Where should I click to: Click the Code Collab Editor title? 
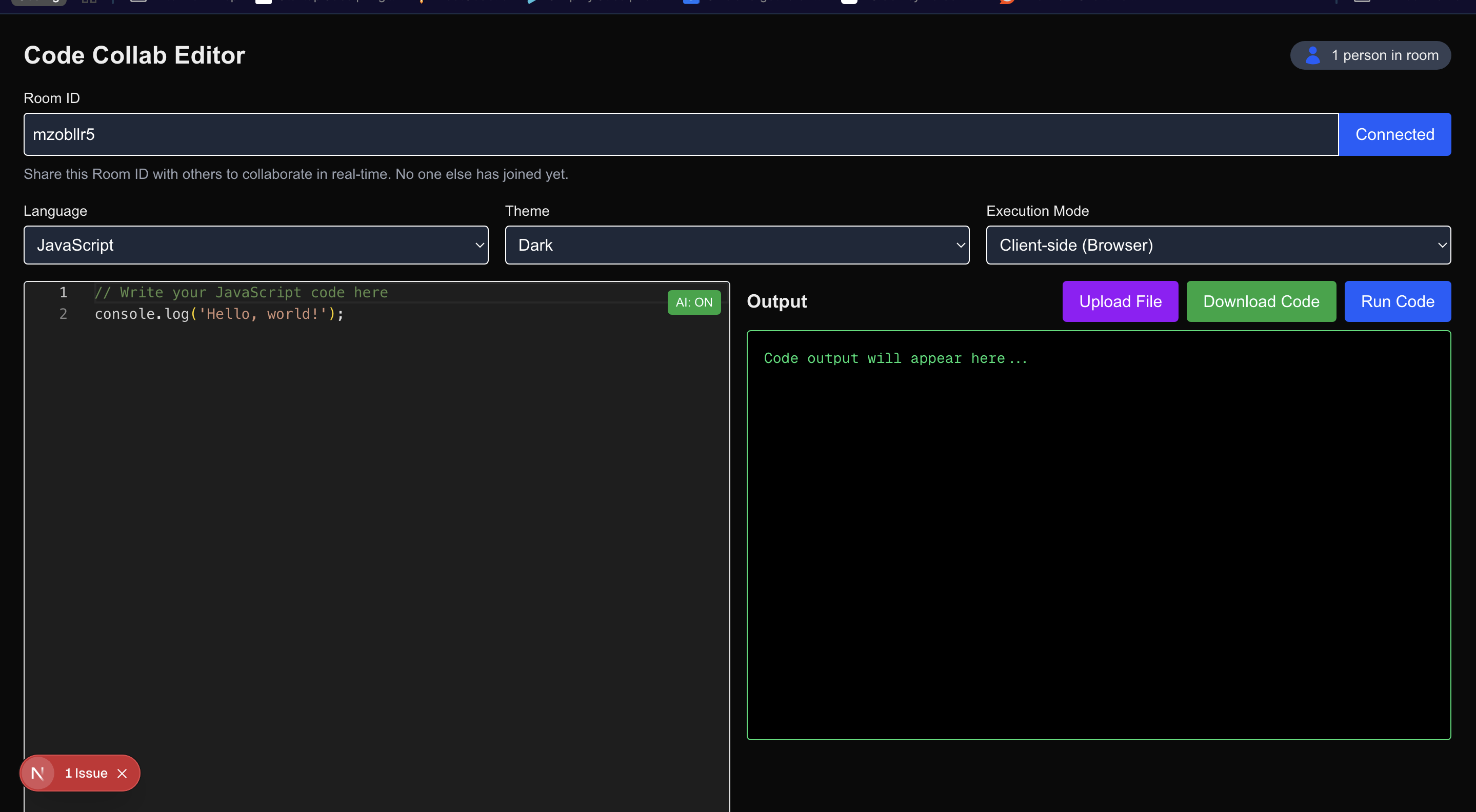pyautogui.click(x=134, y=55)
